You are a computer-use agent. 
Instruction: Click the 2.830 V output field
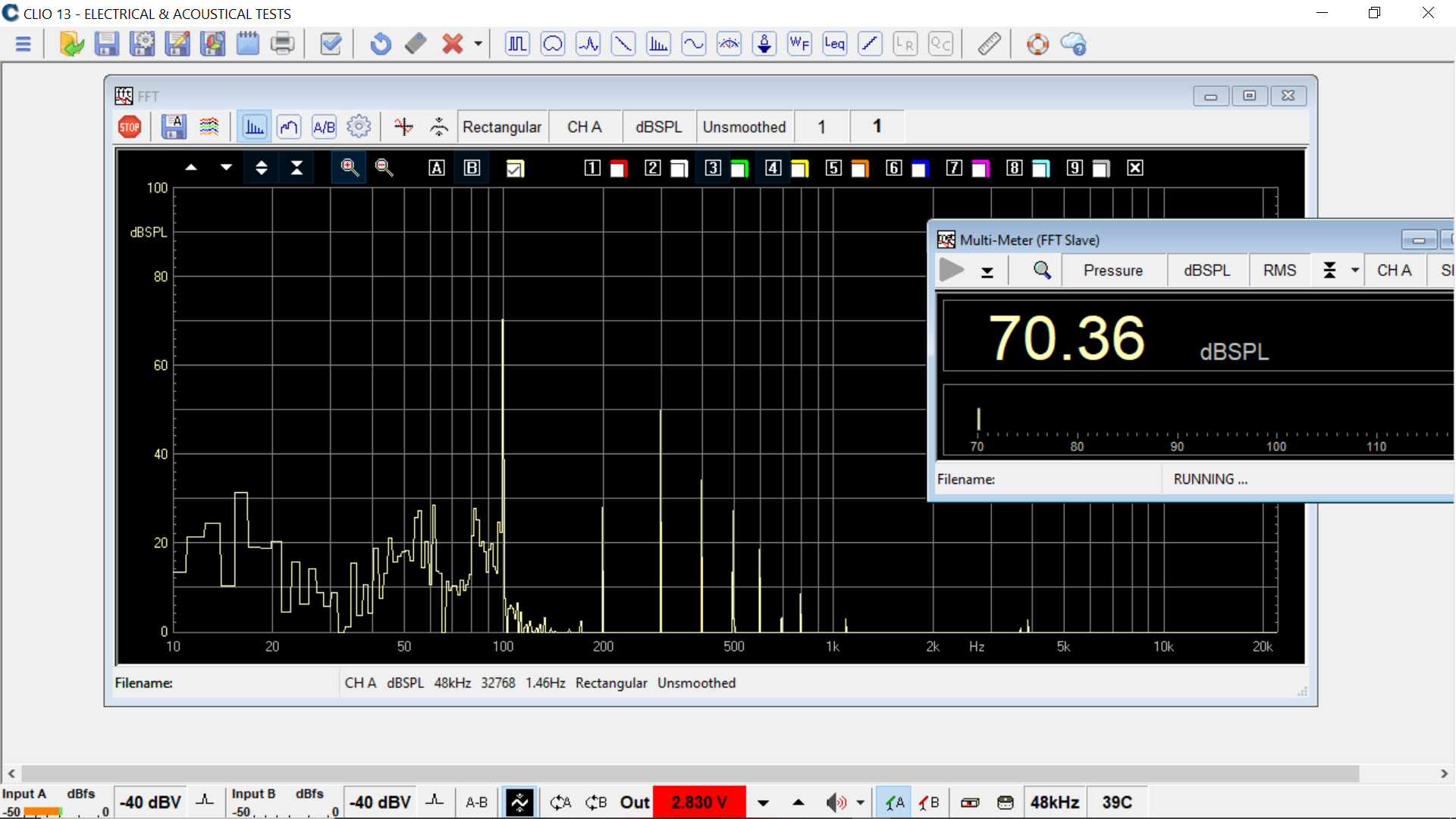[x=698, y=802]
